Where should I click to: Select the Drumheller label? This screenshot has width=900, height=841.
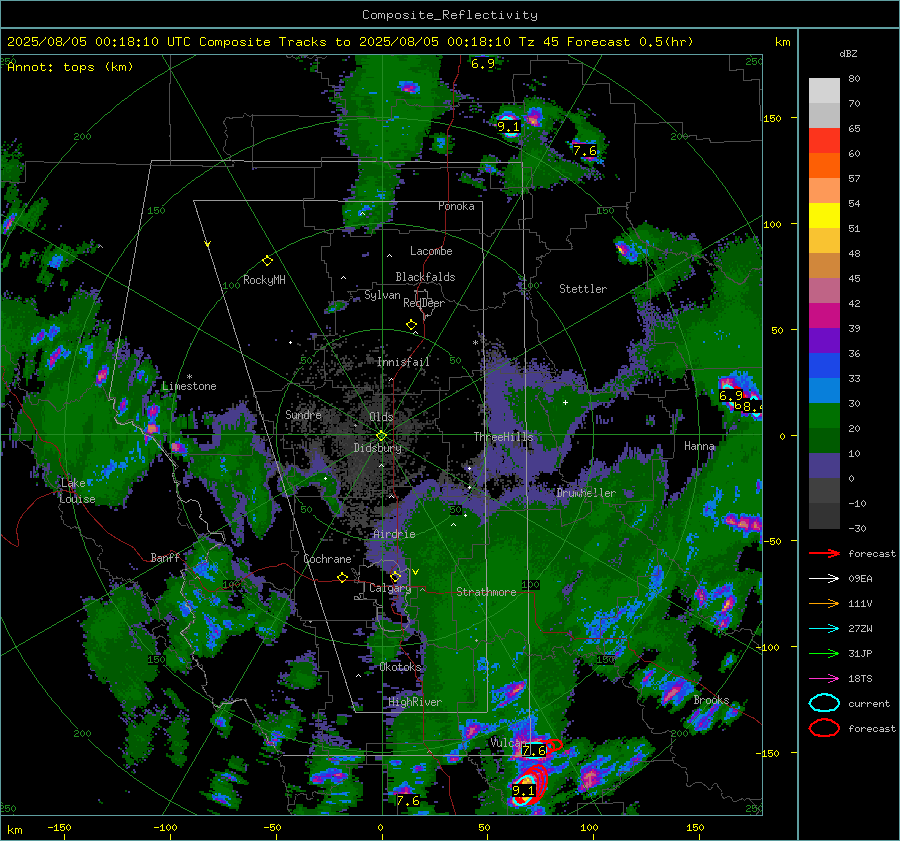coord(586,493)
